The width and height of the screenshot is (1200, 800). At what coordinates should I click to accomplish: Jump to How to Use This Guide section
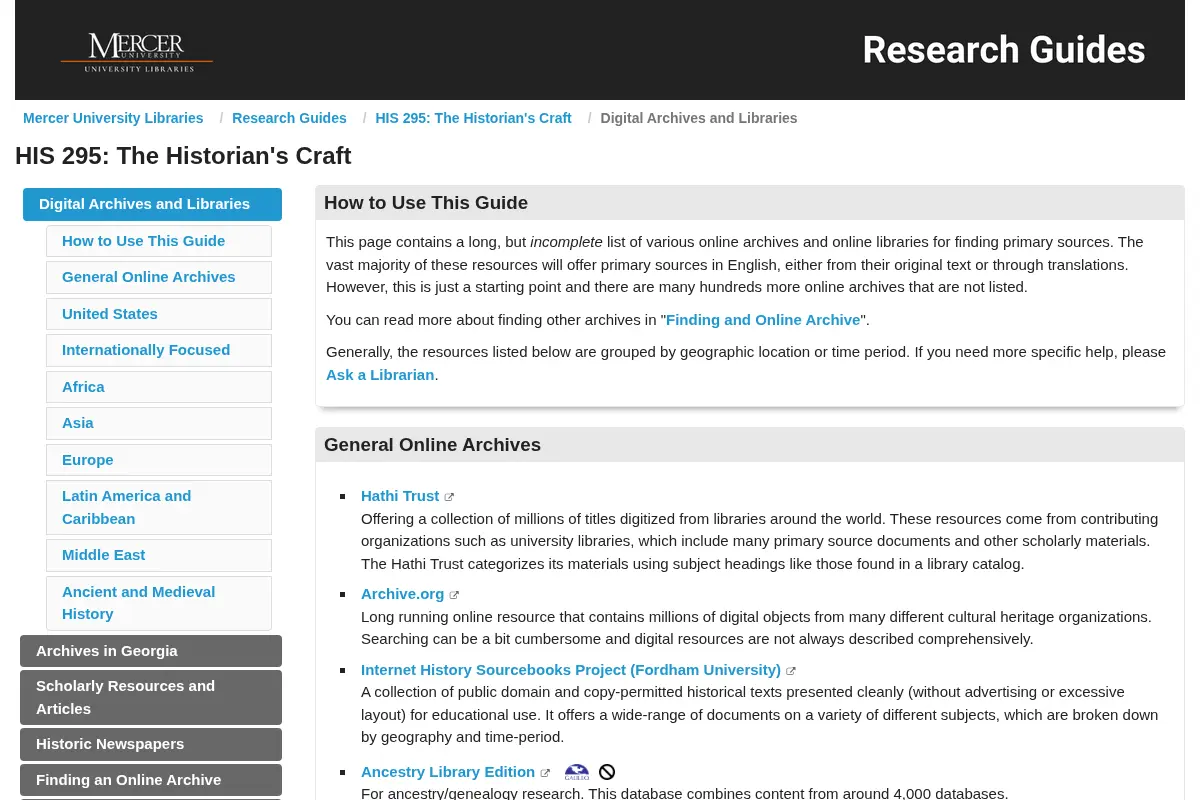pos(159,241)
